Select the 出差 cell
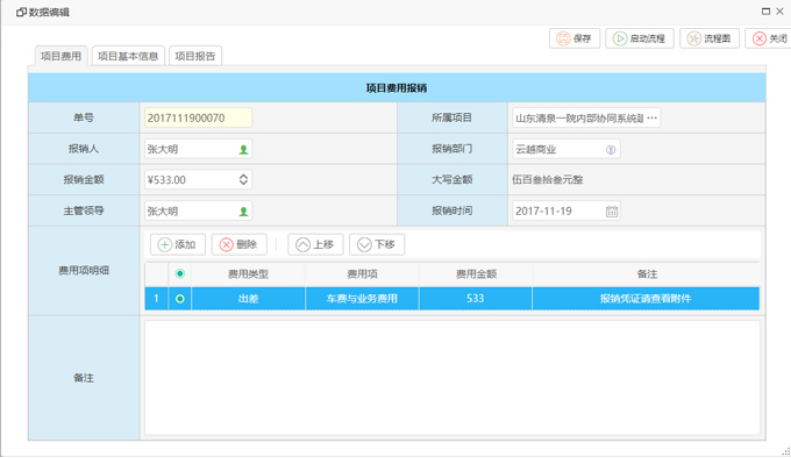The height and width of the screenshot is (458, 791). [x=248, y=299]
